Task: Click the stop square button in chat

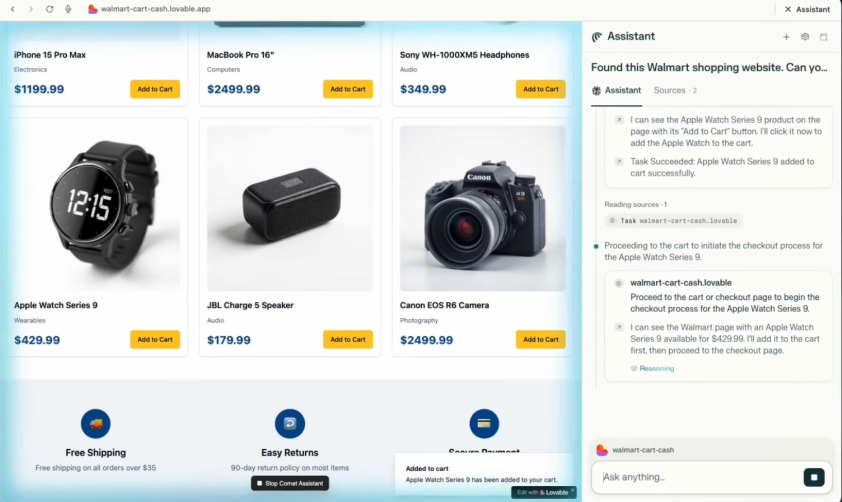Action: [x=814, y=477]
